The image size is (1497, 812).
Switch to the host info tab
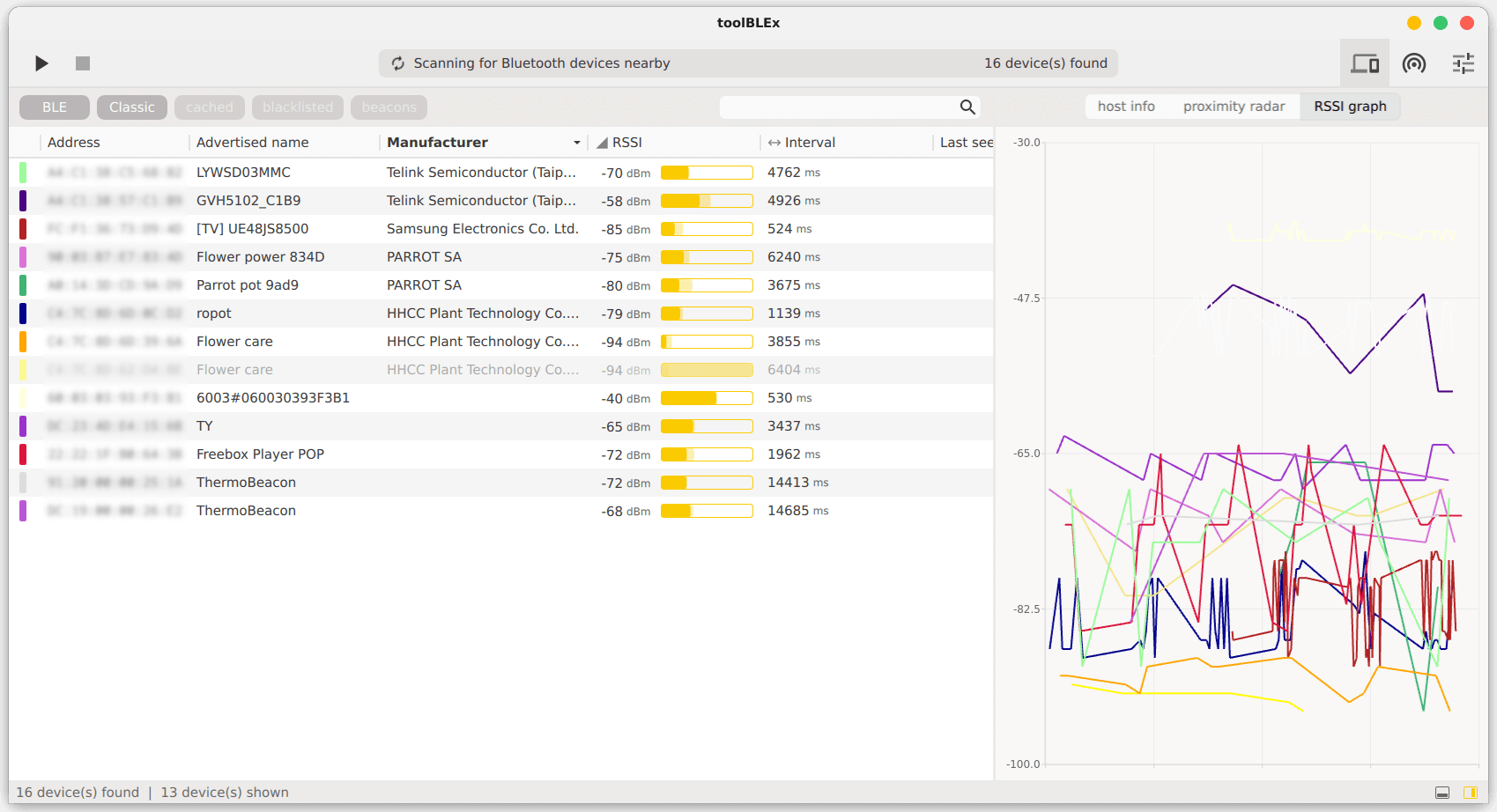tap(1126, 107)
